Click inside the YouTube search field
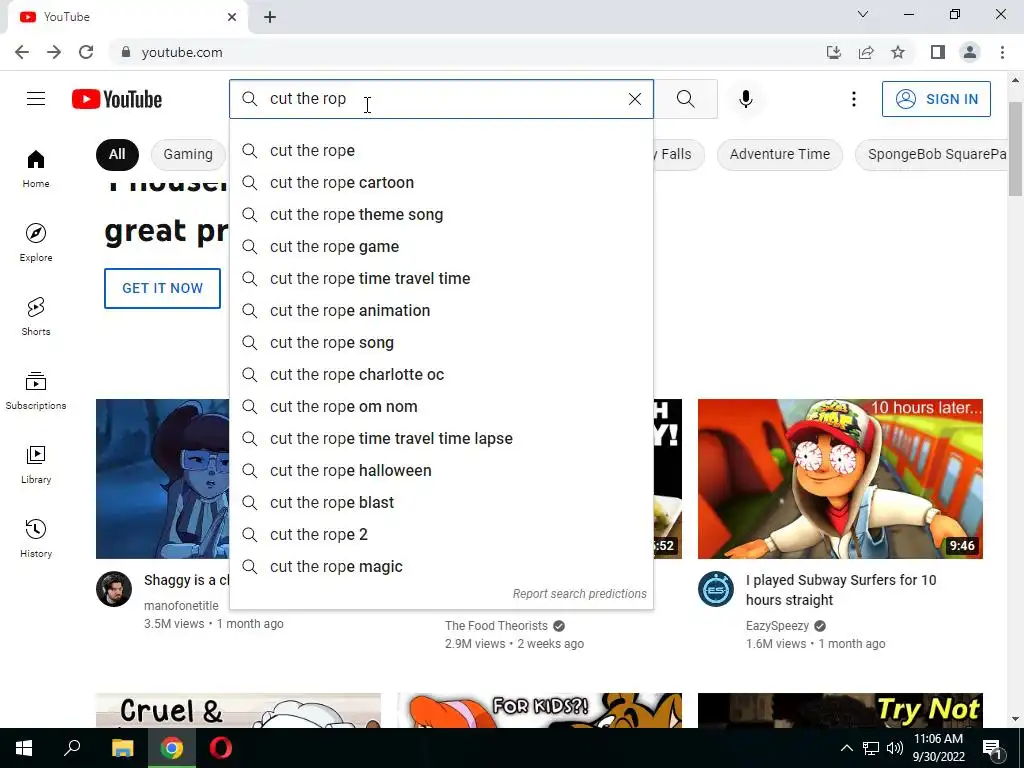 point(441,99)
